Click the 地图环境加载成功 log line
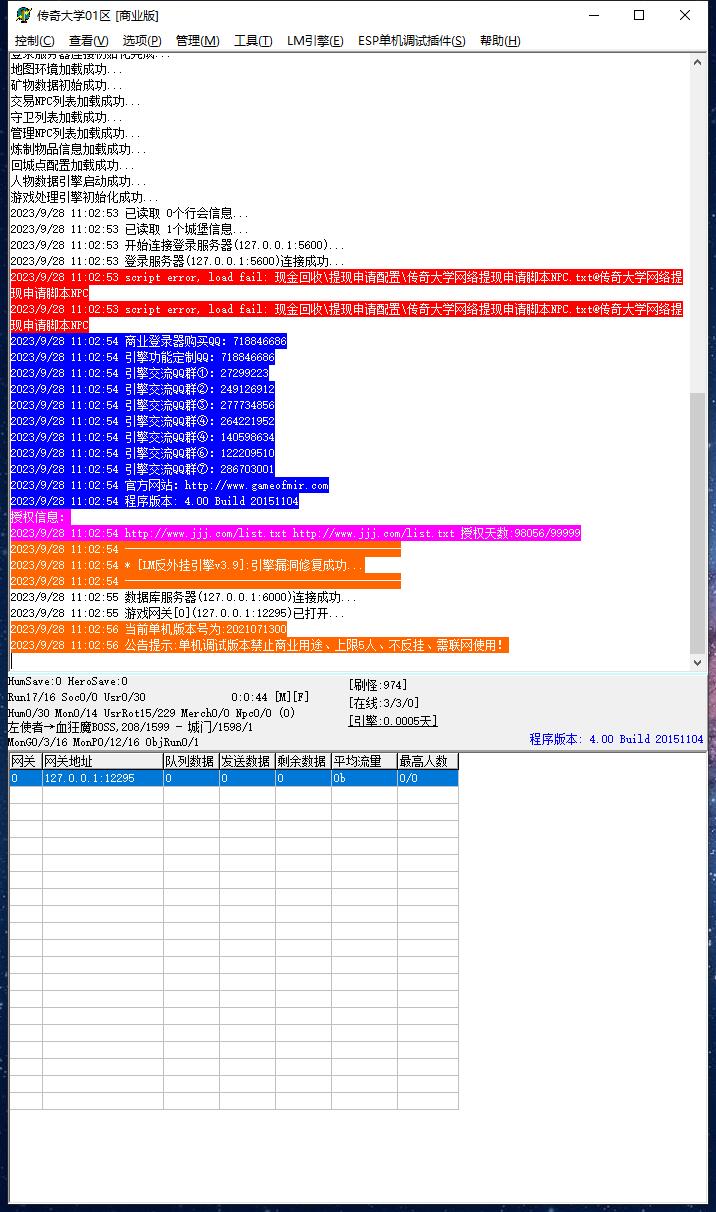 [x=66, y=69]
